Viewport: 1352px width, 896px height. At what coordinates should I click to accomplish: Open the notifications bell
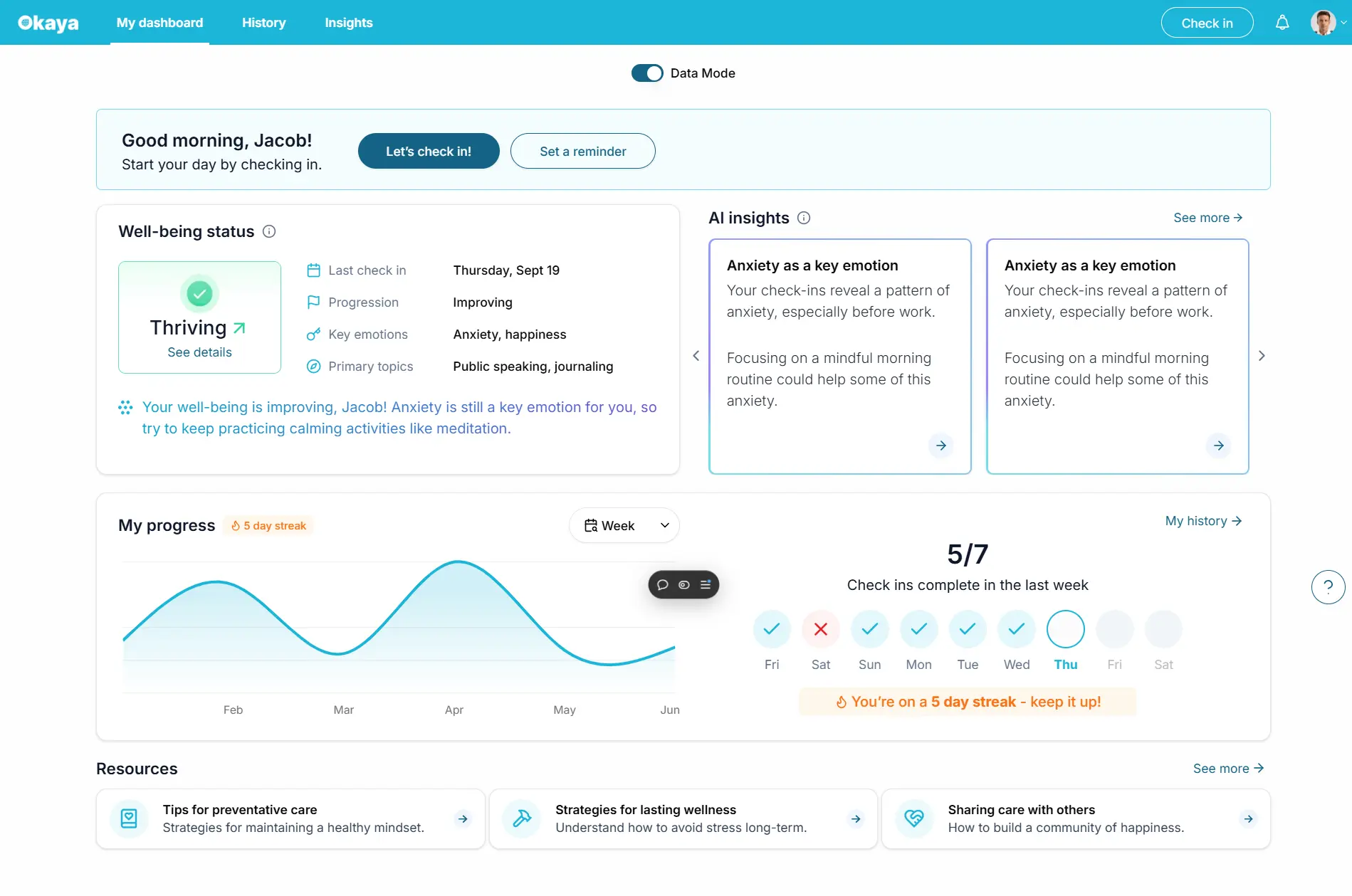click(1282, 23)
